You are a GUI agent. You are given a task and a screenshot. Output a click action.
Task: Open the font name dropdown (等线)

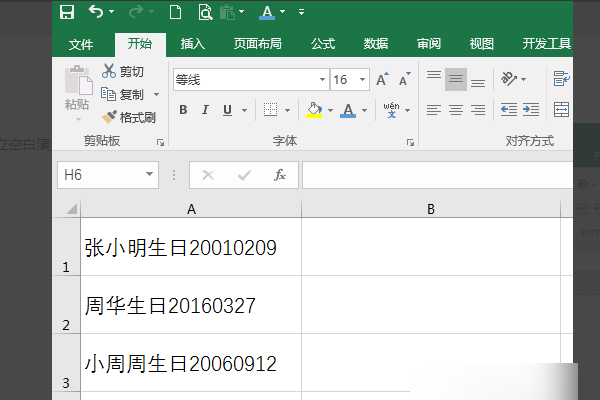(322, 79)
